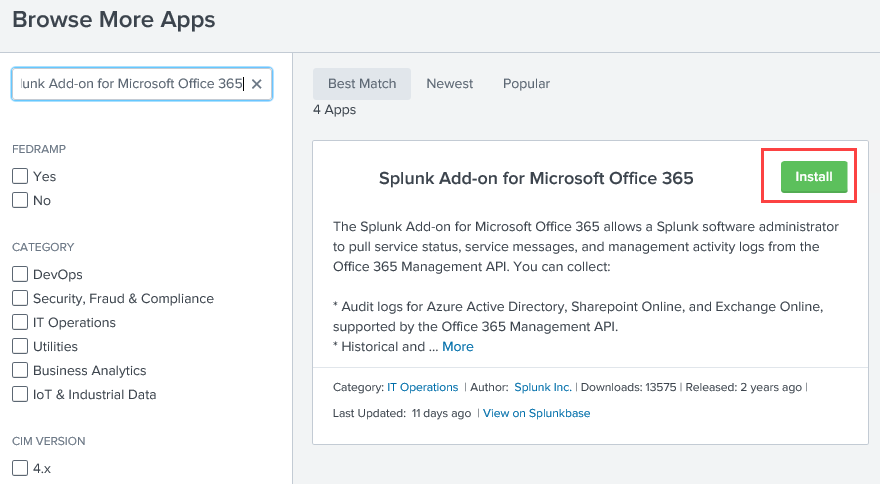
Task: Install the Microsoft Office 365 add-on
Action: pos(814,177)
